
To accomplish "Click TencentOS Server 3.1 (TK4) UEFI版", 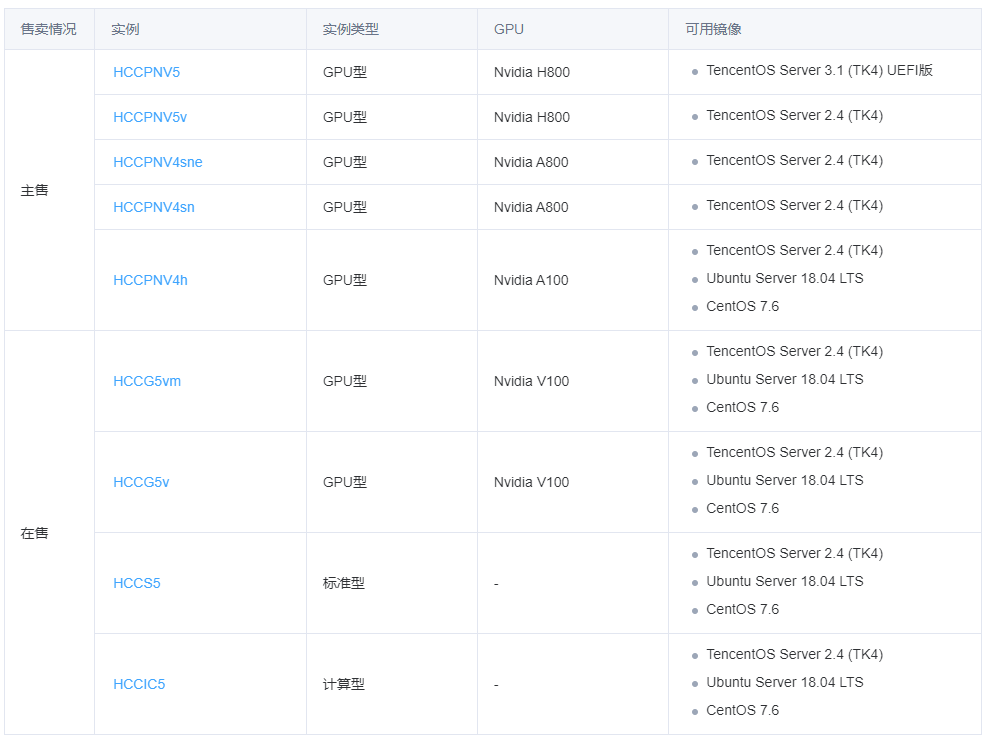I will point(819,70).
